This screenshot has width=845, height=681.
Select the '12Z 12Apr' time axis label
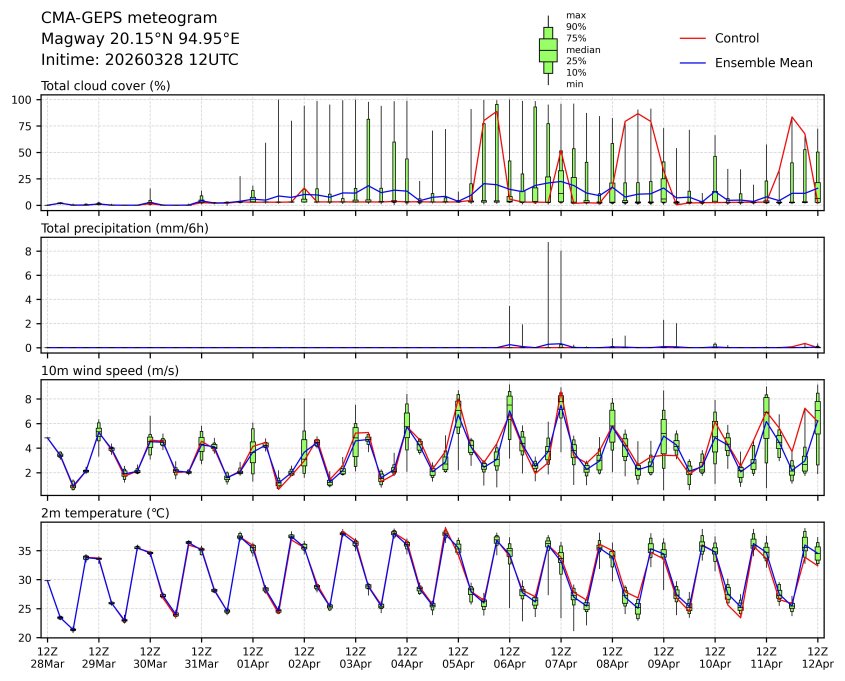(x=818, y=656)
